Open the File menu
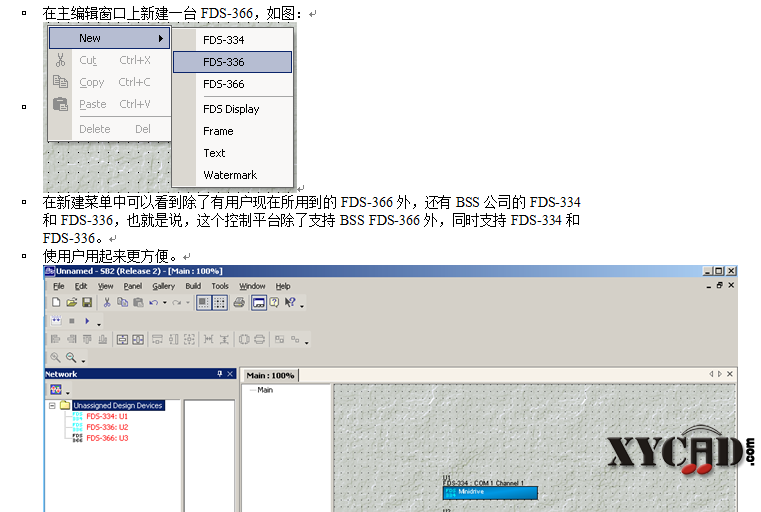This screenshot has width=761, height=512. click(59, 286)
